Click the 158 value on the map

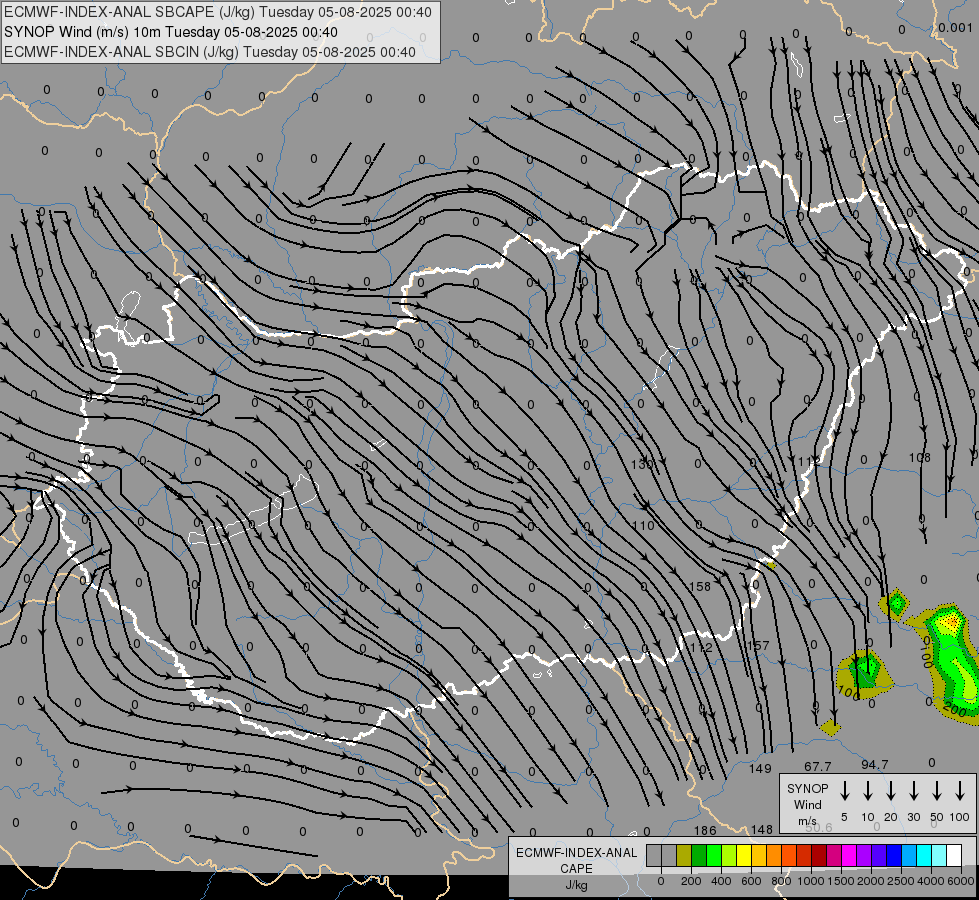click(x=700, y=586)
